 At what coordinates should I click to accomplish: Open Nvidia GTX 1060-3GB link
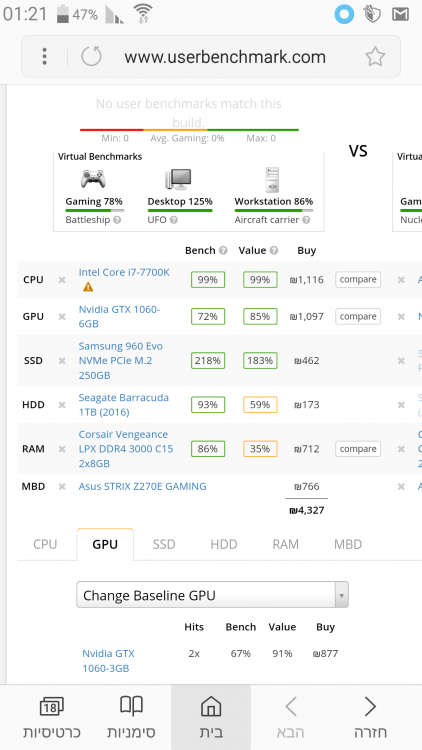coord(109,661)
